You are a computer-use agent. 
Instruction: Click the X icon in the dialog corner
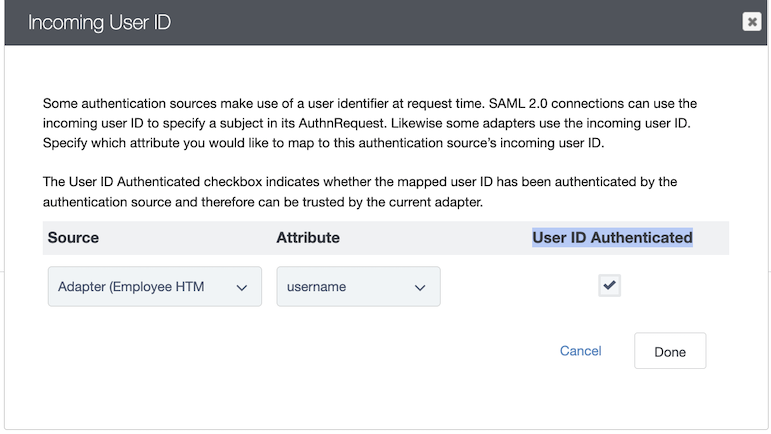752,22
